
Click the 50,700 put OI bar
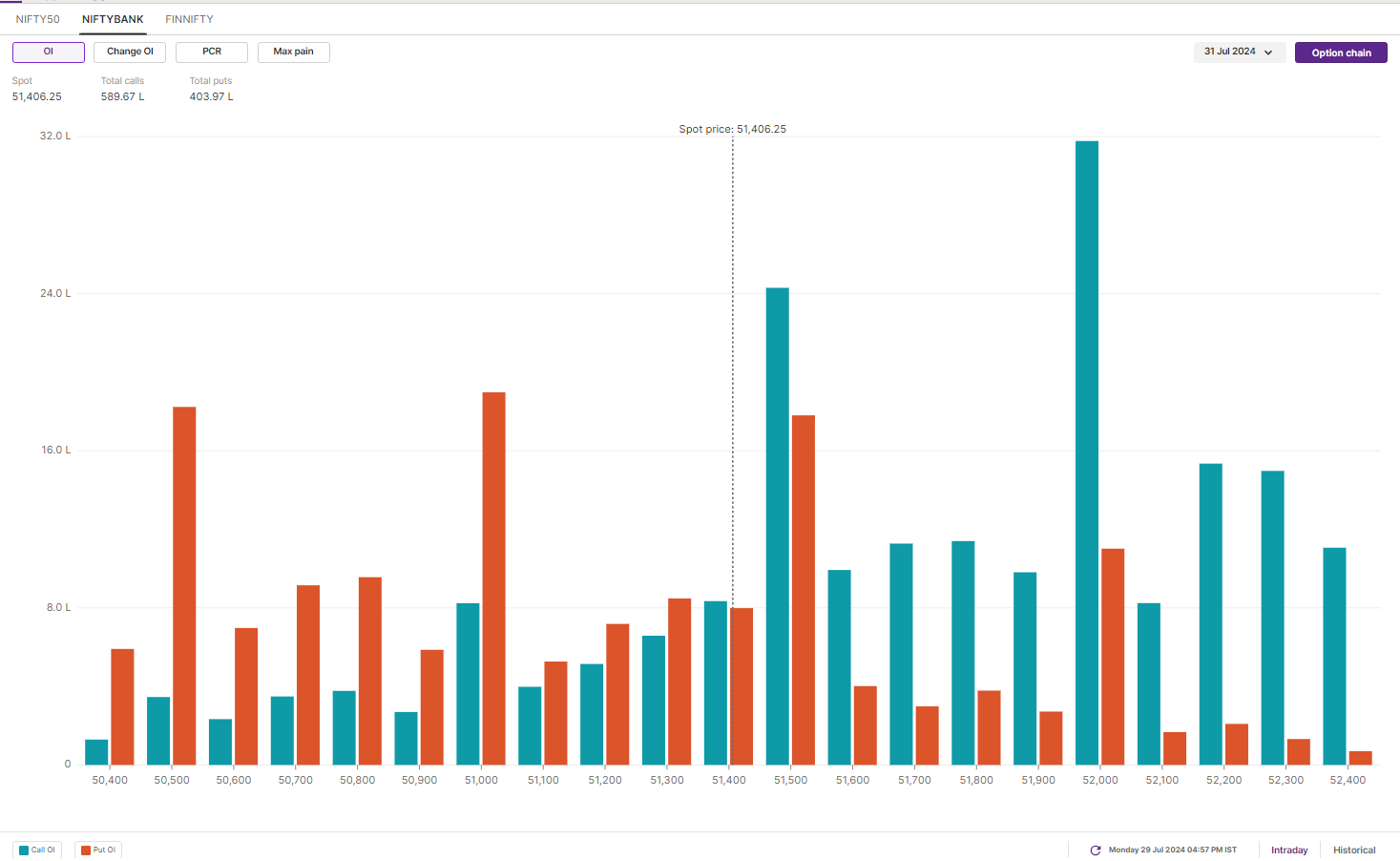tap(308, 675)
